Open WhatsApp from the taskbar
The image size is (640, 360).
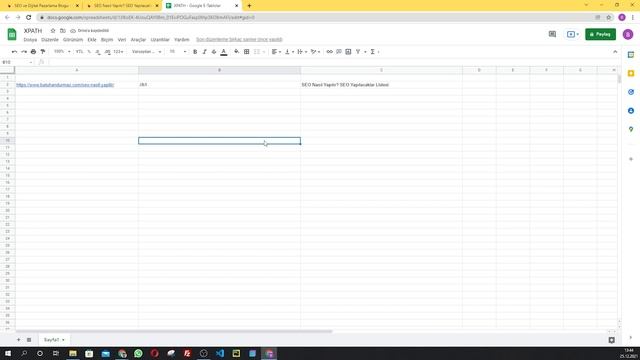pos(138,353)
